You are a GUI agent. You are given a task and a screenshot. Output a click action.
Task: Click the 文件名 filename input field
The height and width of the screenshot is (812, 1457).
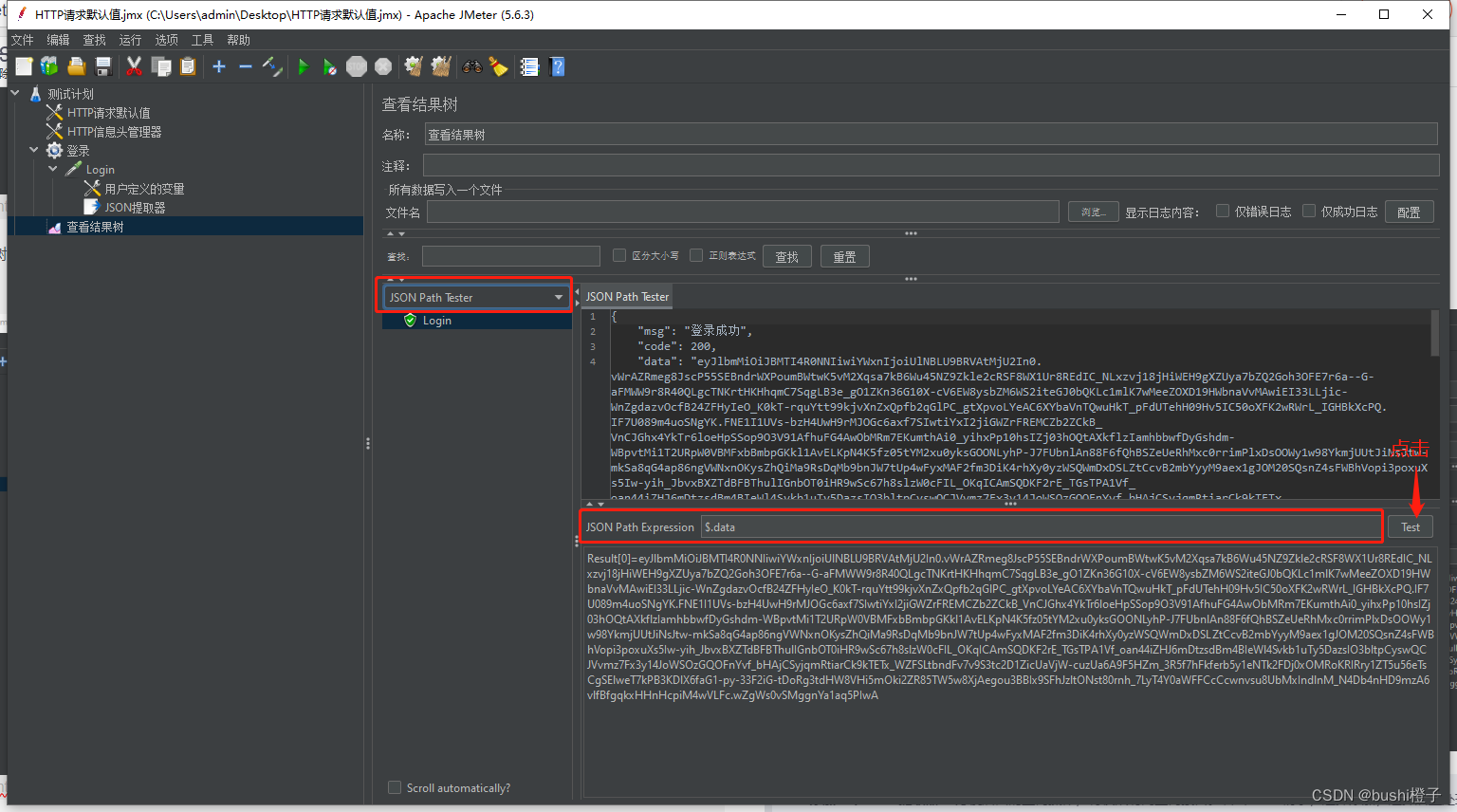pos(743,212)
